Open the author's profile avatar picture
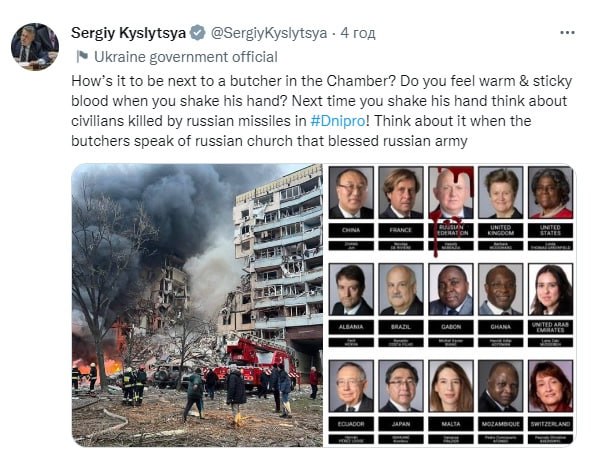Viewport: 591px width, 458px height. click(x=35, y=46)
